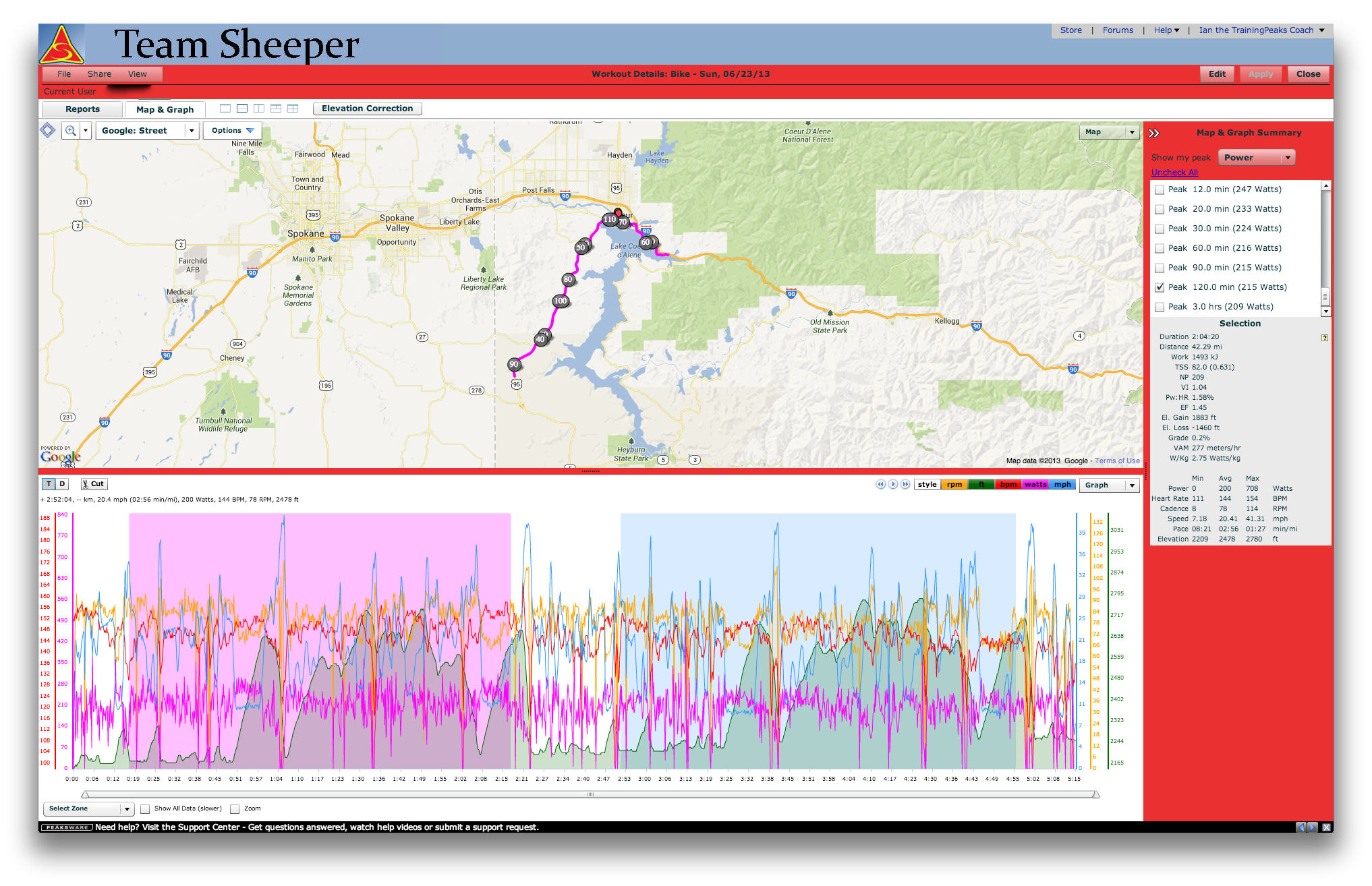
Task: Enable Show All Data (slower) checkbox
Action: point(145,809)
